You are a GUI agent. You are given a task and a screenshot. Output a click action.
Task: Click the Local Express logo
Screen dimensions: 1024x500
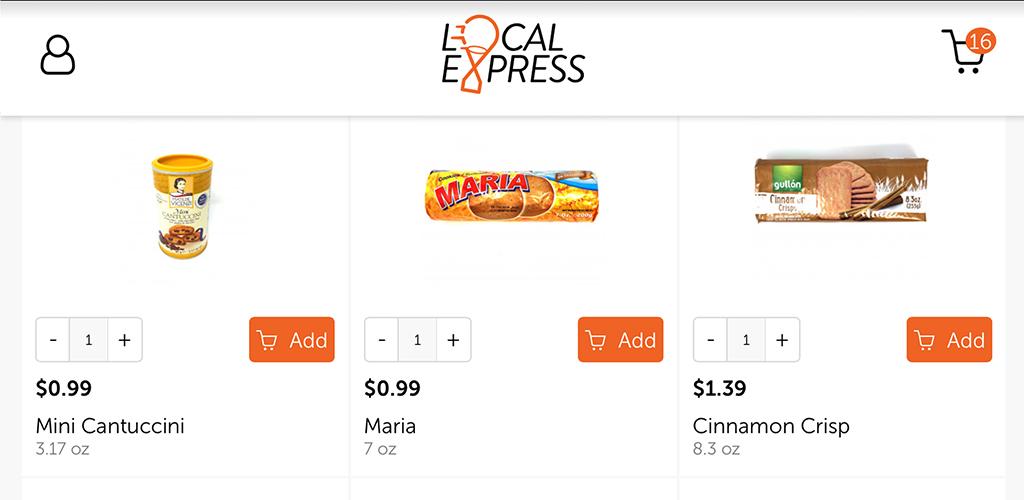513,54
